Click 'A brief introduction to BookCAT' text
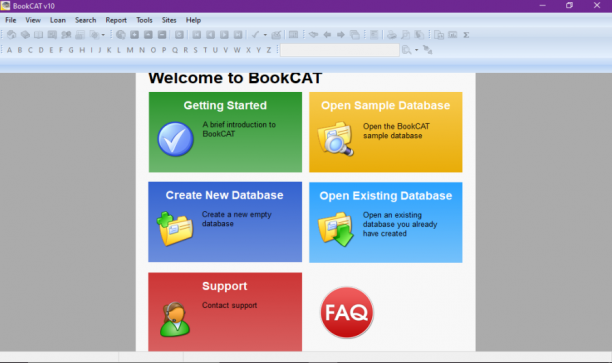Image resolution: width=612 pixels, height=363 pixels. 239,129
